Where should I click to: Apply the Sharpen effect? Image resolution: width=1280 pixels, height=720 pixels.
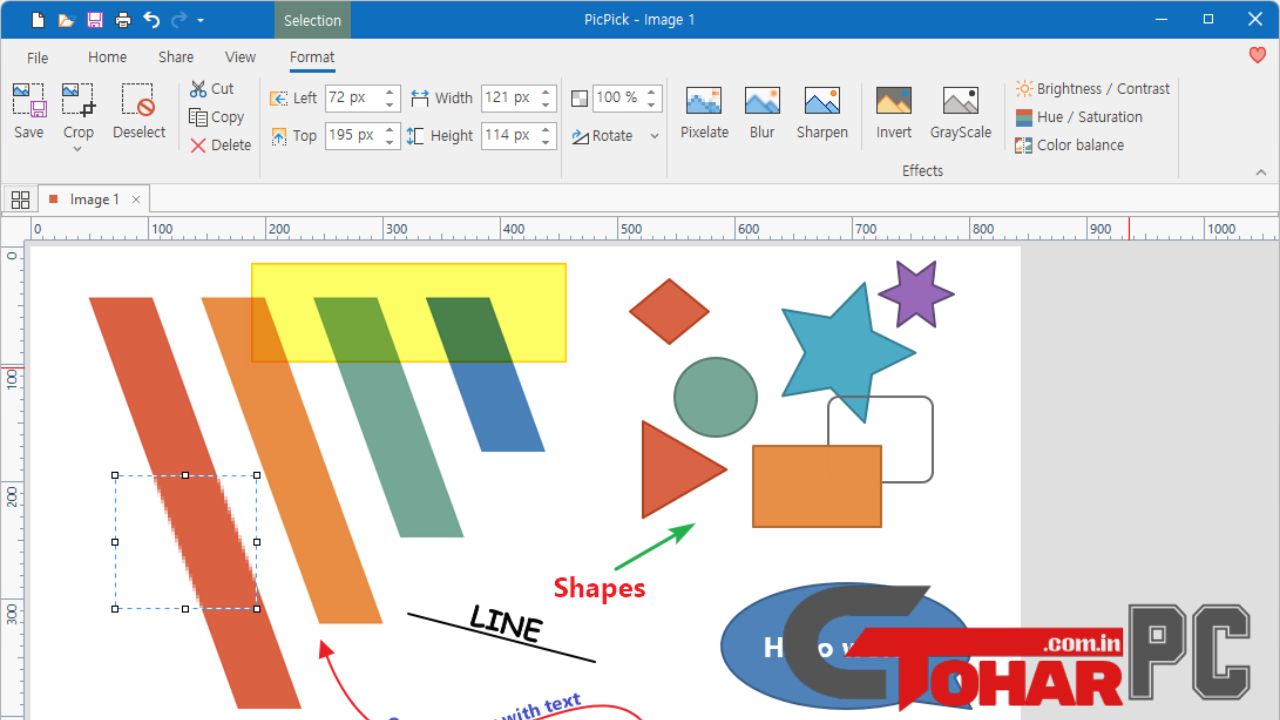[x=822, y=111]
